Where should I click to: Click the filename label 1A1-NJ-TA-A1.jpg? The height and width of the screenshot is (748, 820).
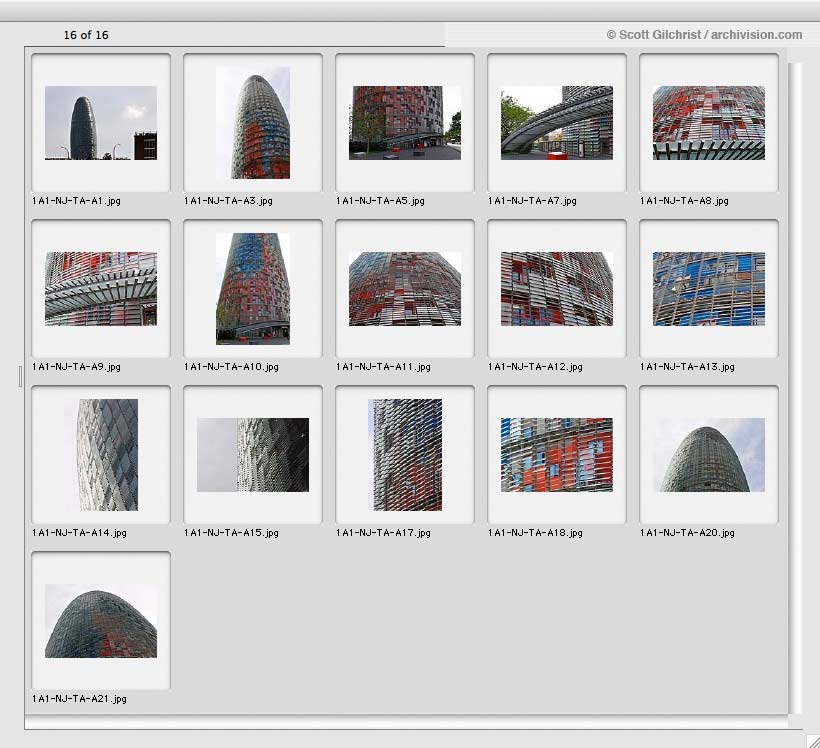76,201
